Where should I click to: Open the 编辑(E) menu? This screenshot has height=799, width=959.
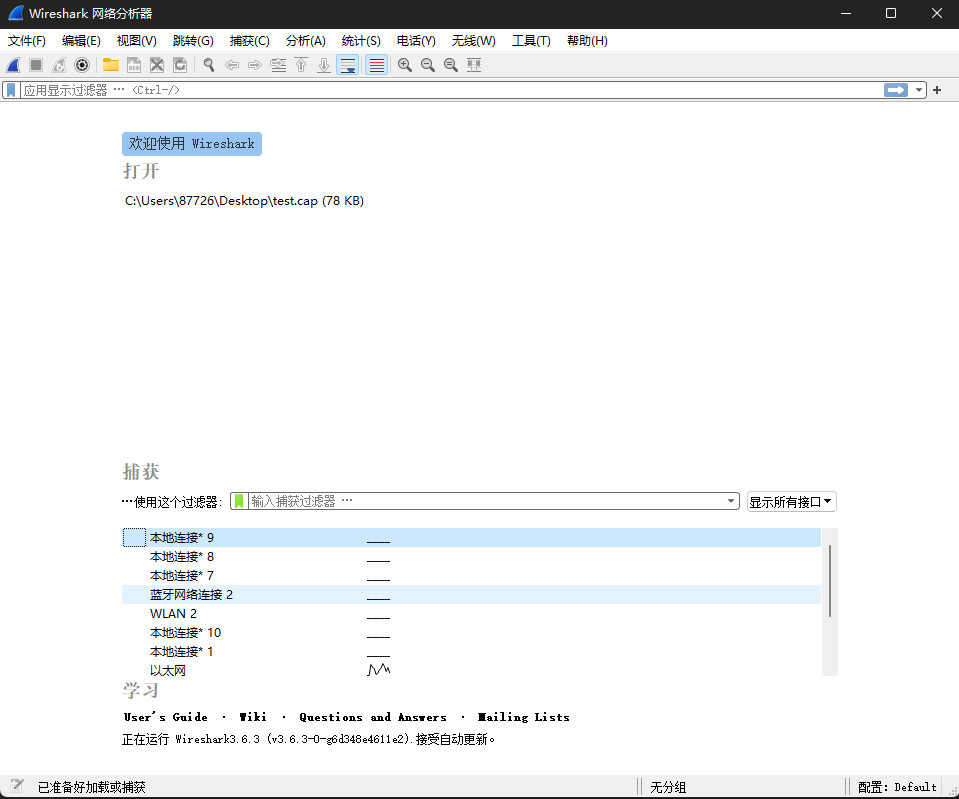click(x=81, y=41)
